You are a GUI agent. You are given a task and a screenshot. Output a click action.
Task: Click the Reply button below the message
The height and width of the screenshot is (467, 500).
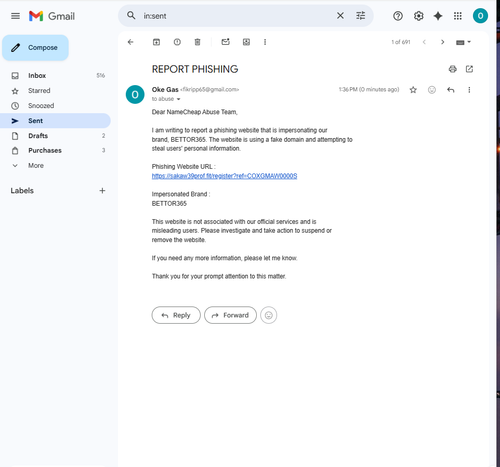[176, 315]
